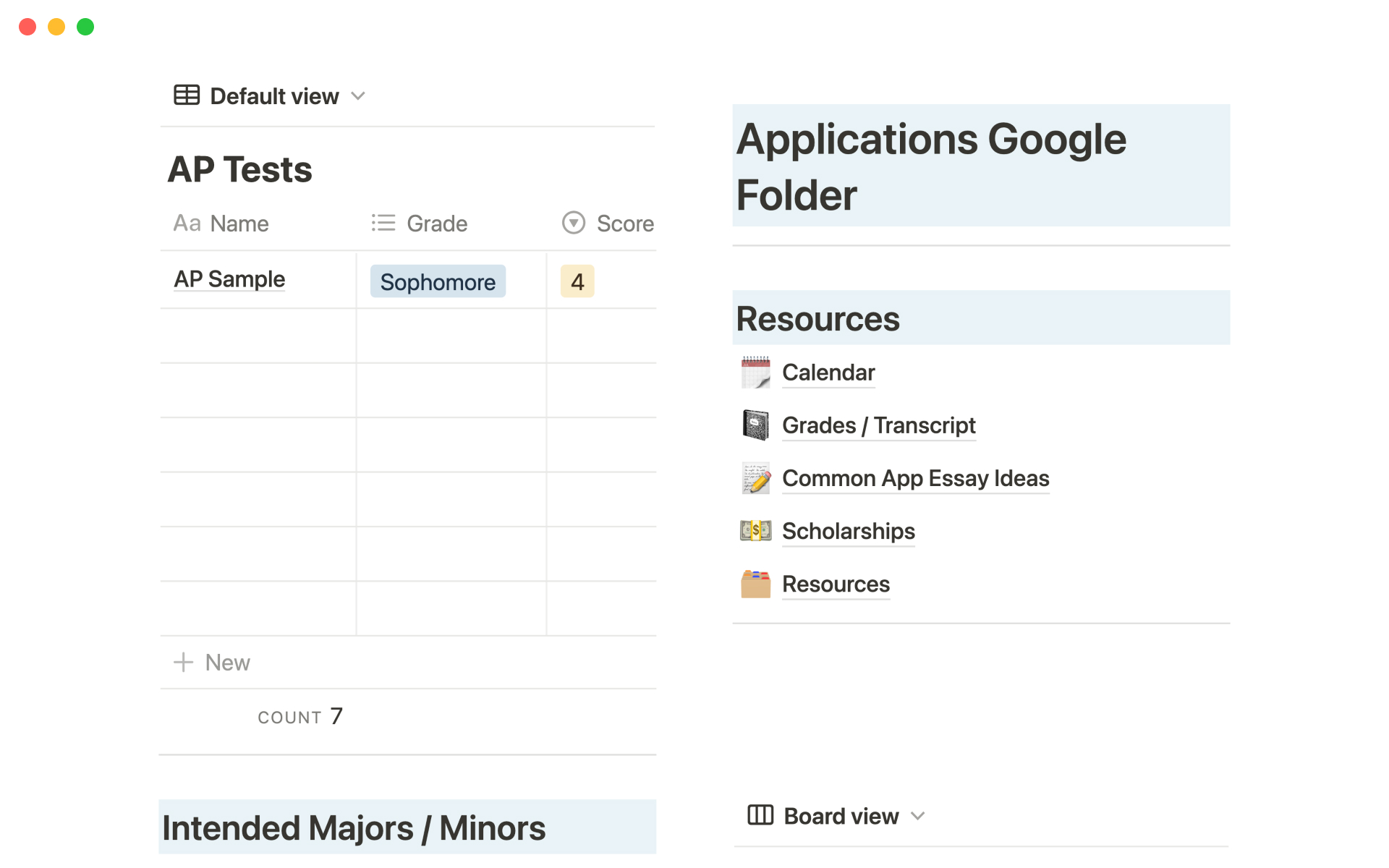Open the Common App Essay Ideas page
This screenshot has height=868, width=1389.
click(915, 478)
